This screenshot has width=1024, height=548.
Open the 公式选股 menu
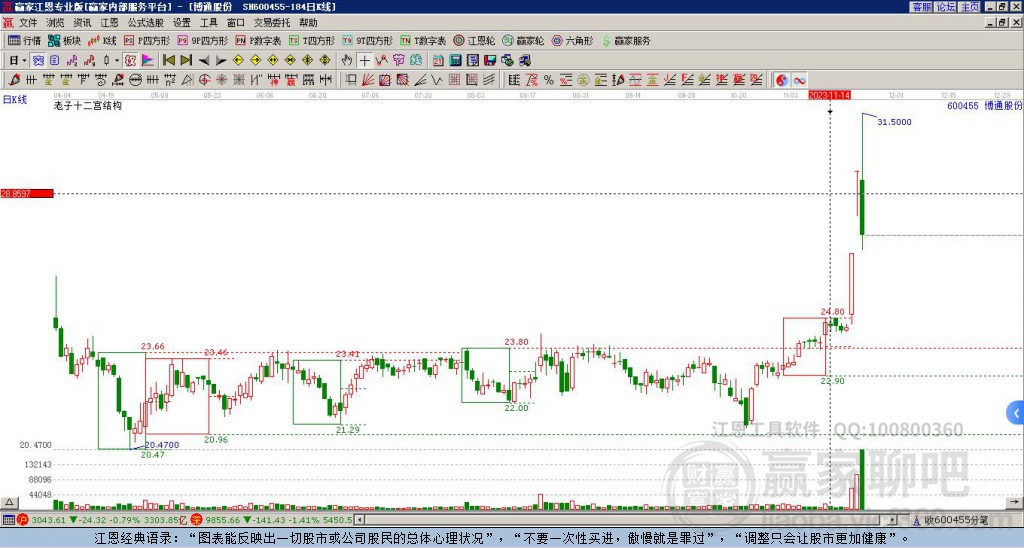point(146,23)
